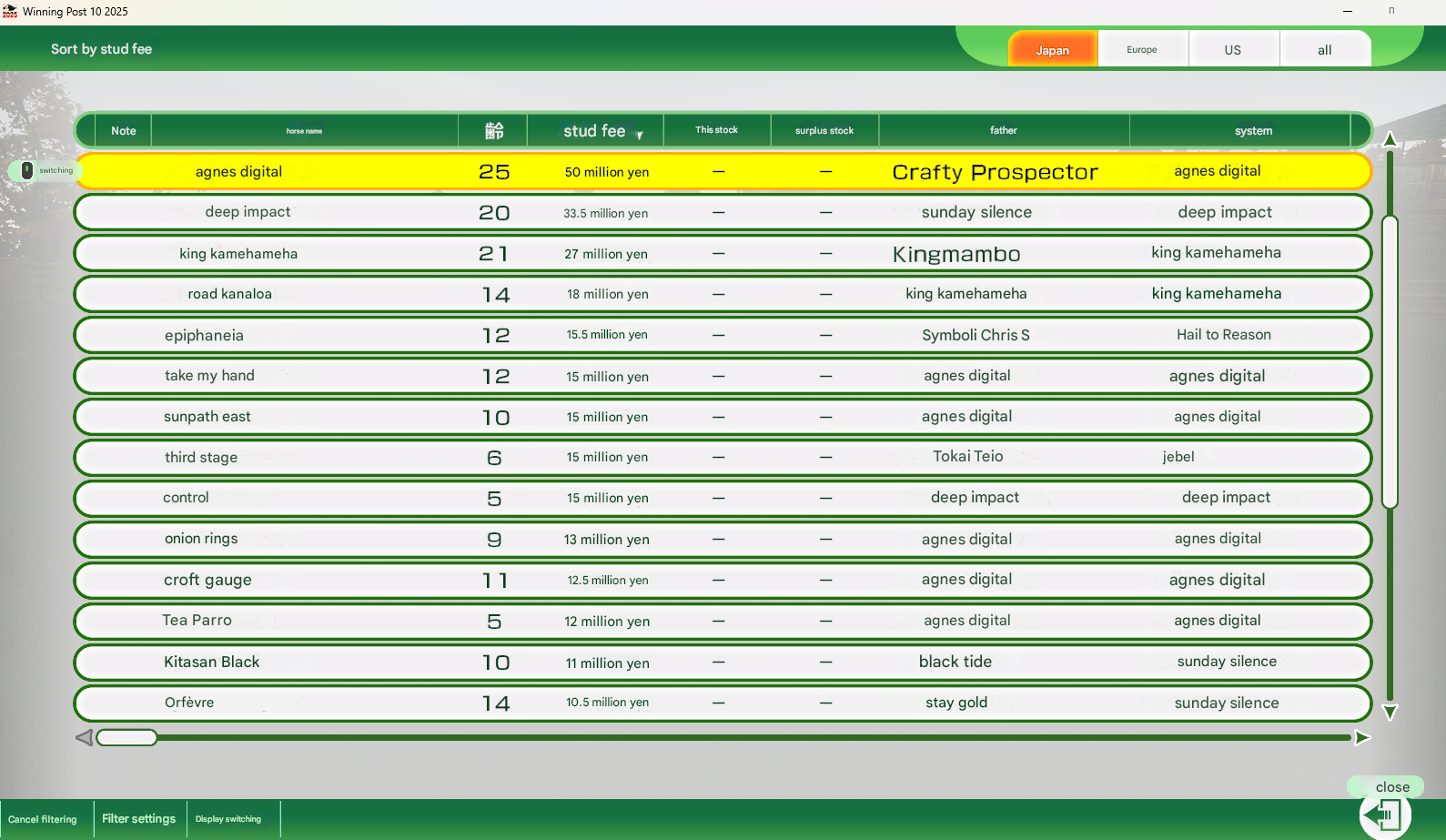Select the road kanaloa stallion row

[723, 294]
